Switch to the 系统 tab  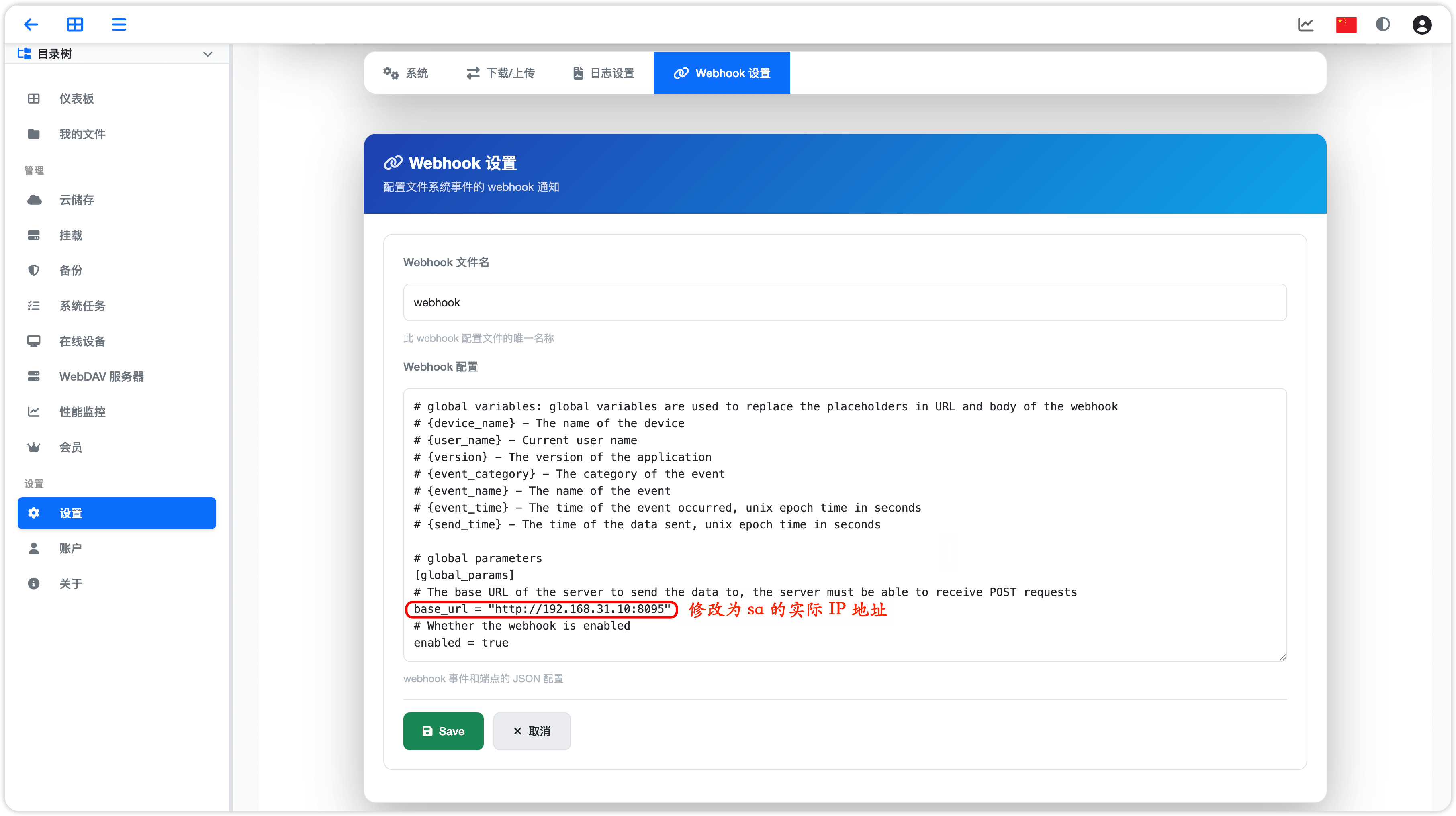(406, 73)
